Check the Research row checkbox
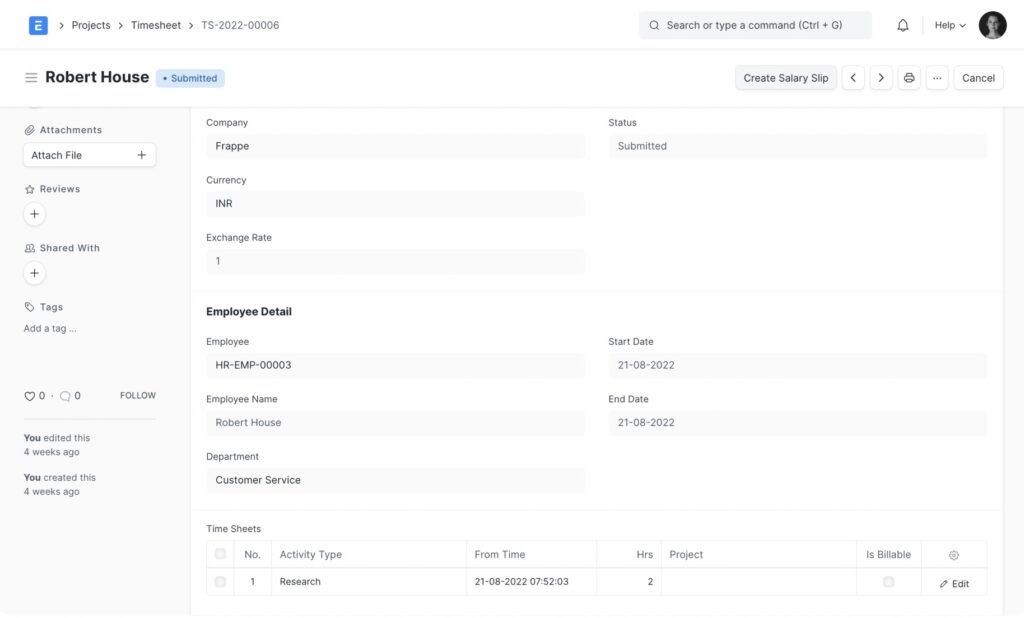Screen dimensions: 1024x618 [220, 582]
